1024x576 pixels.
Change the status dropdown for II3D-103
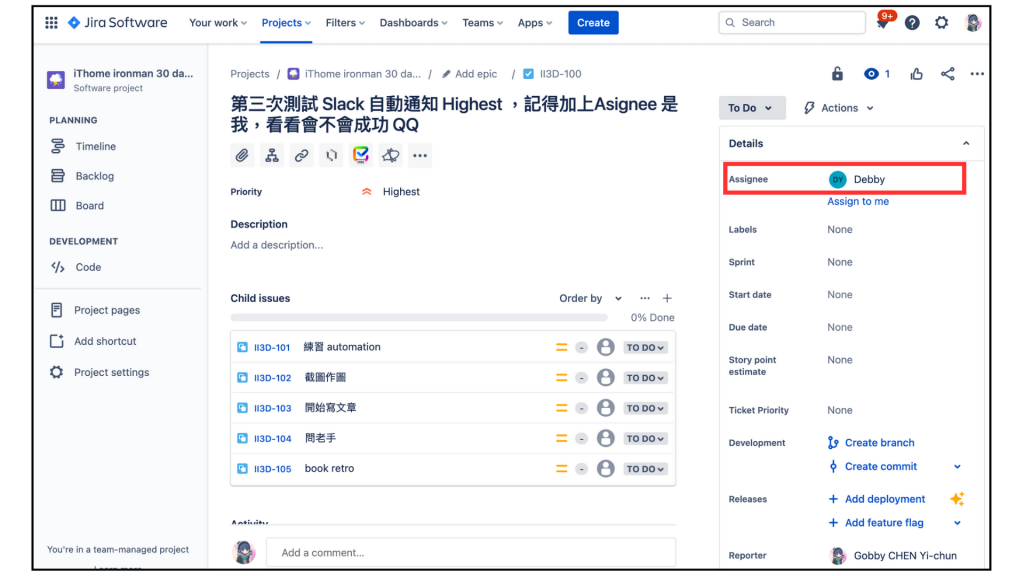pos(645,408)
